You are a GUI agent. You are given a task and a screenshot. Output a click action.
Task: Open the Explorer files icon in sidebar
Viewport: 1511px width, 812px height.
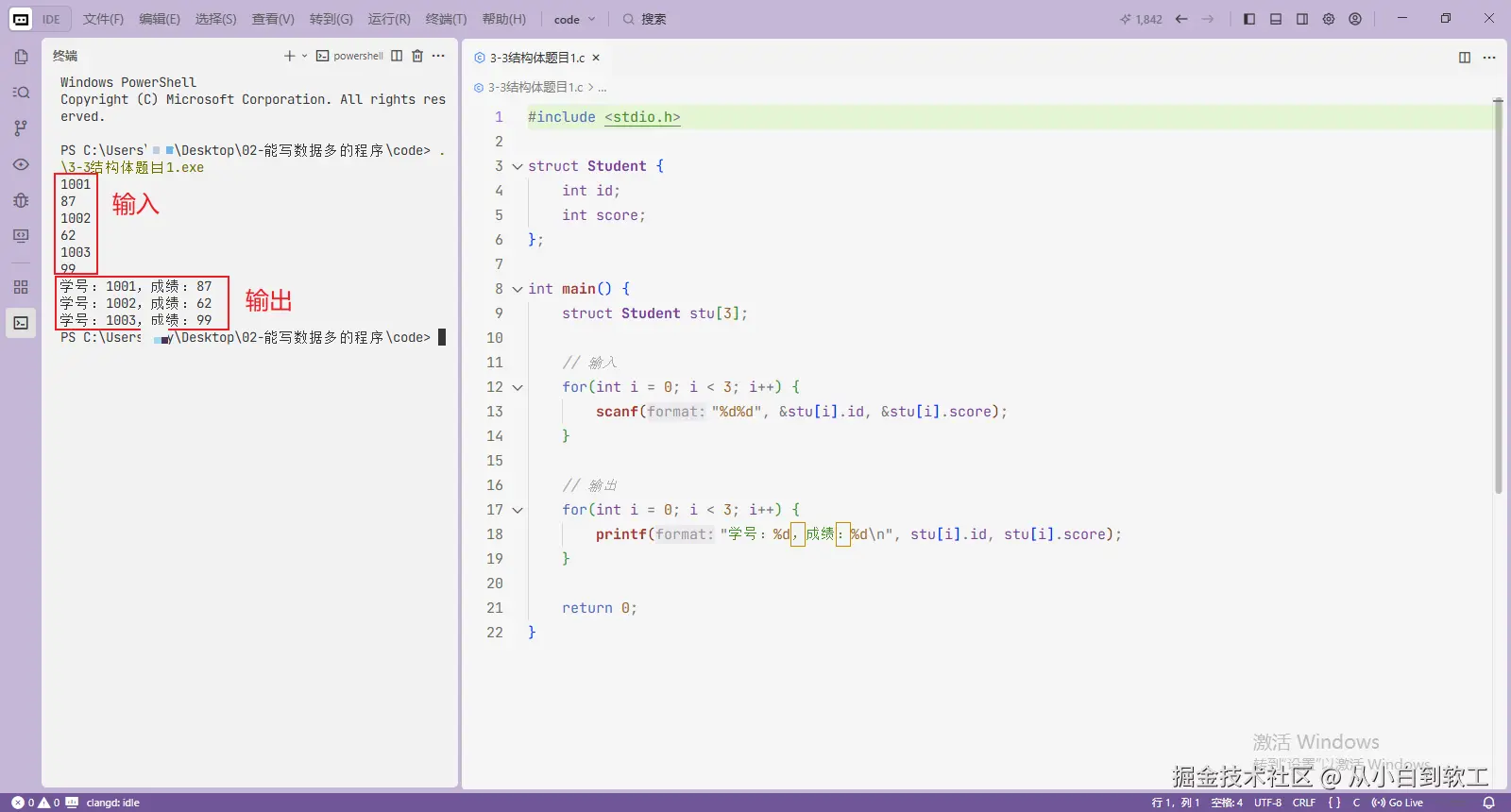(x=21, y=57)
